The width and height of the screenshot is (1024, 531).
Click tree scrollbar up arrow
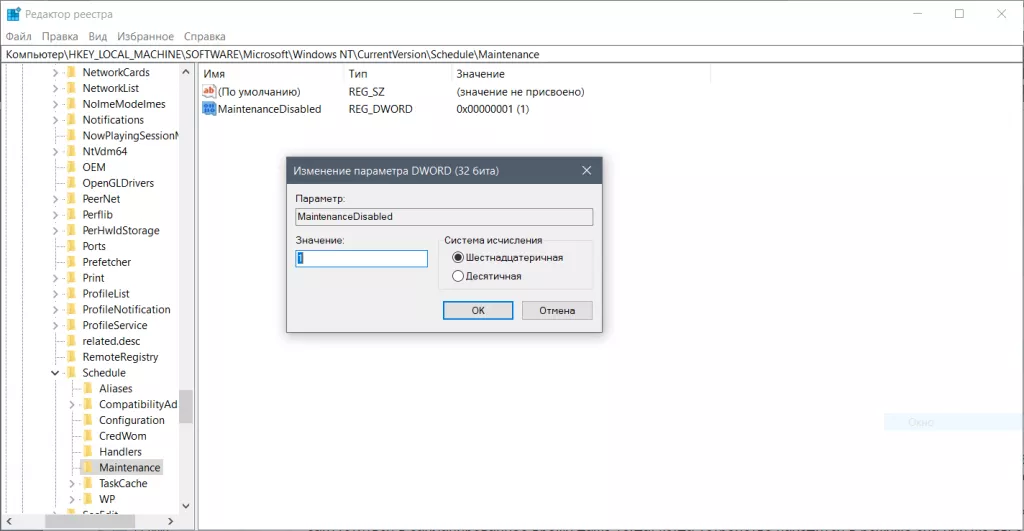(x=186, y=72)
